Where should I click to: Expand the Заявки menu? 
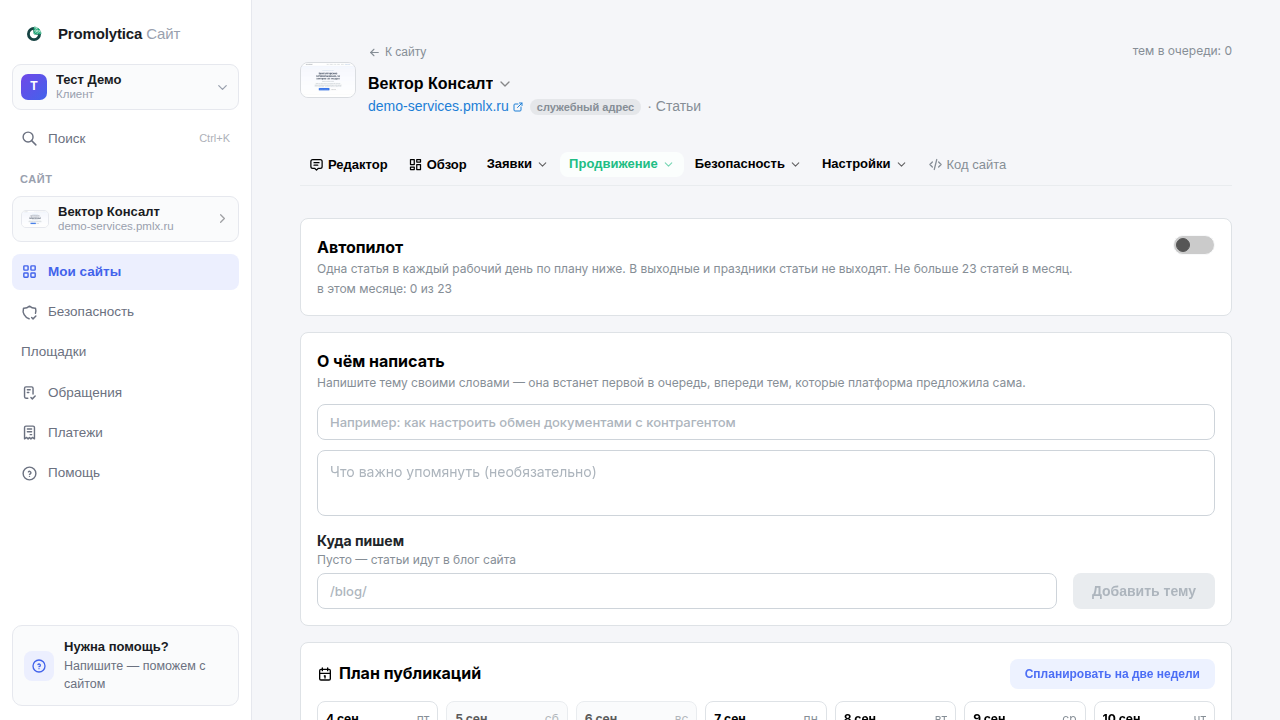click(517, 164)
